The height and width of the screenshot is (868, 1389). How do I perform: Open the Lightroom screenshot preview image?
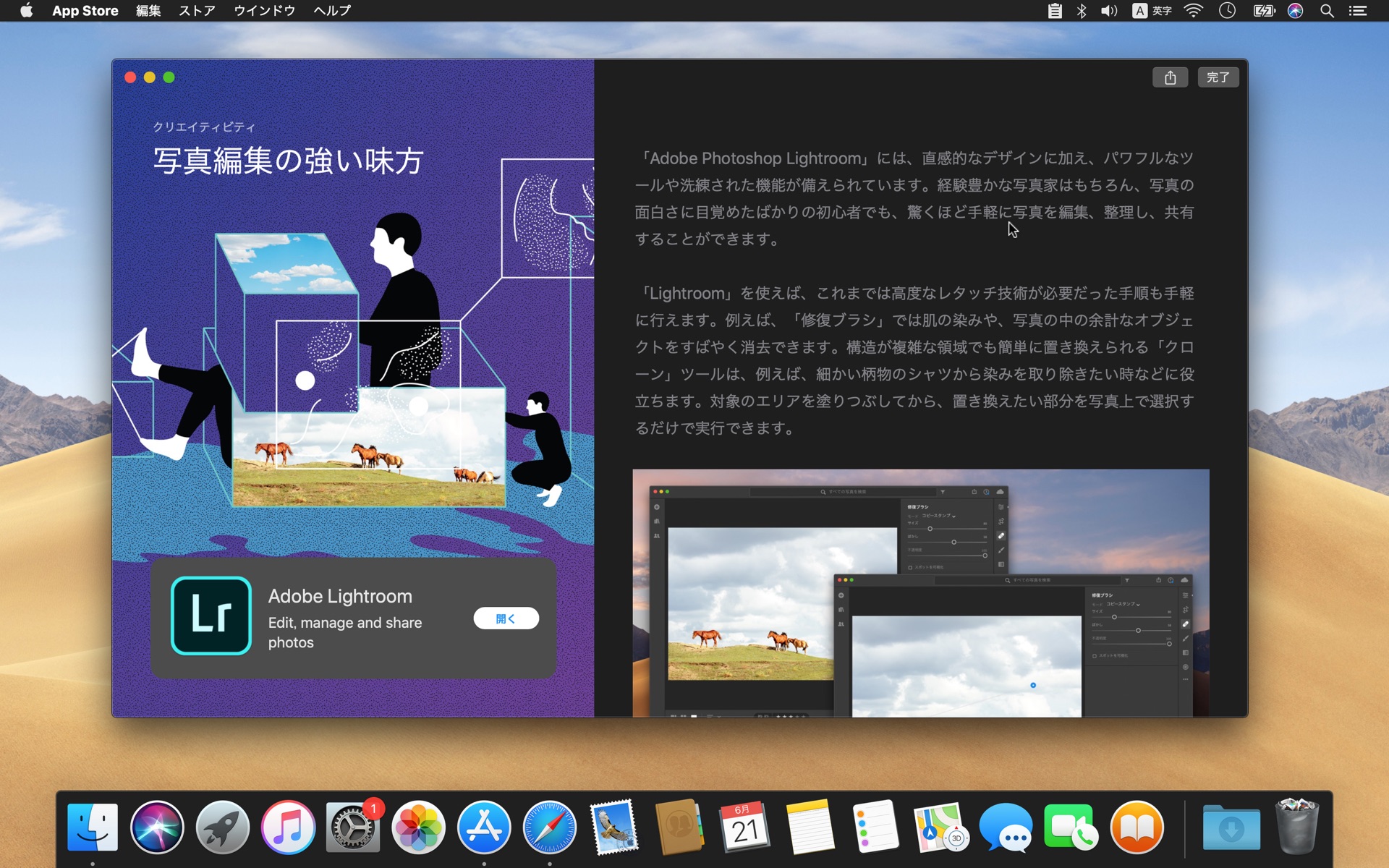pyautogui.click(x=920, y=593)
